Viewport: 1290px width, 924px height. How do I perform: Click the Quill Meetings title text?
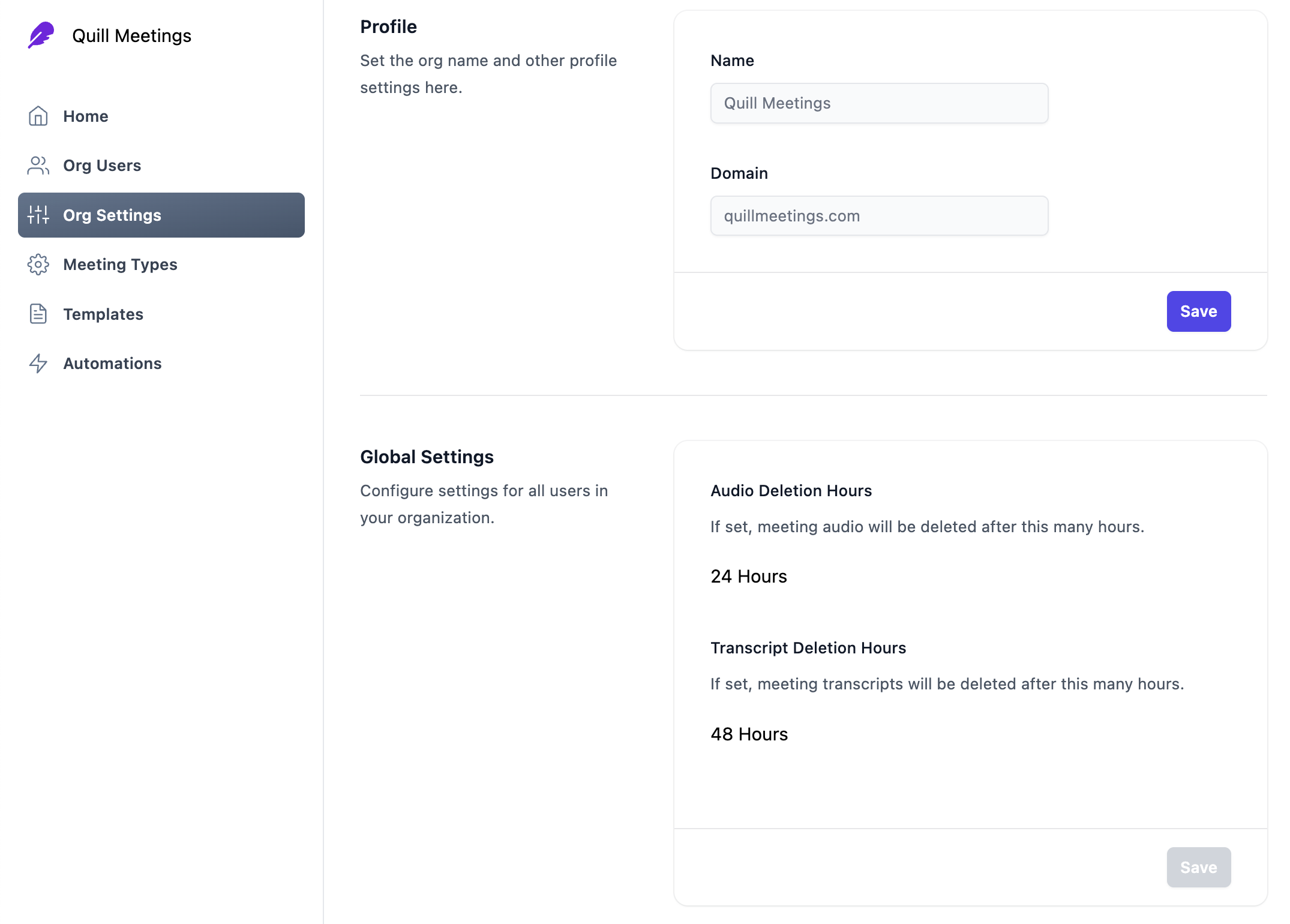tap(132, 35)
